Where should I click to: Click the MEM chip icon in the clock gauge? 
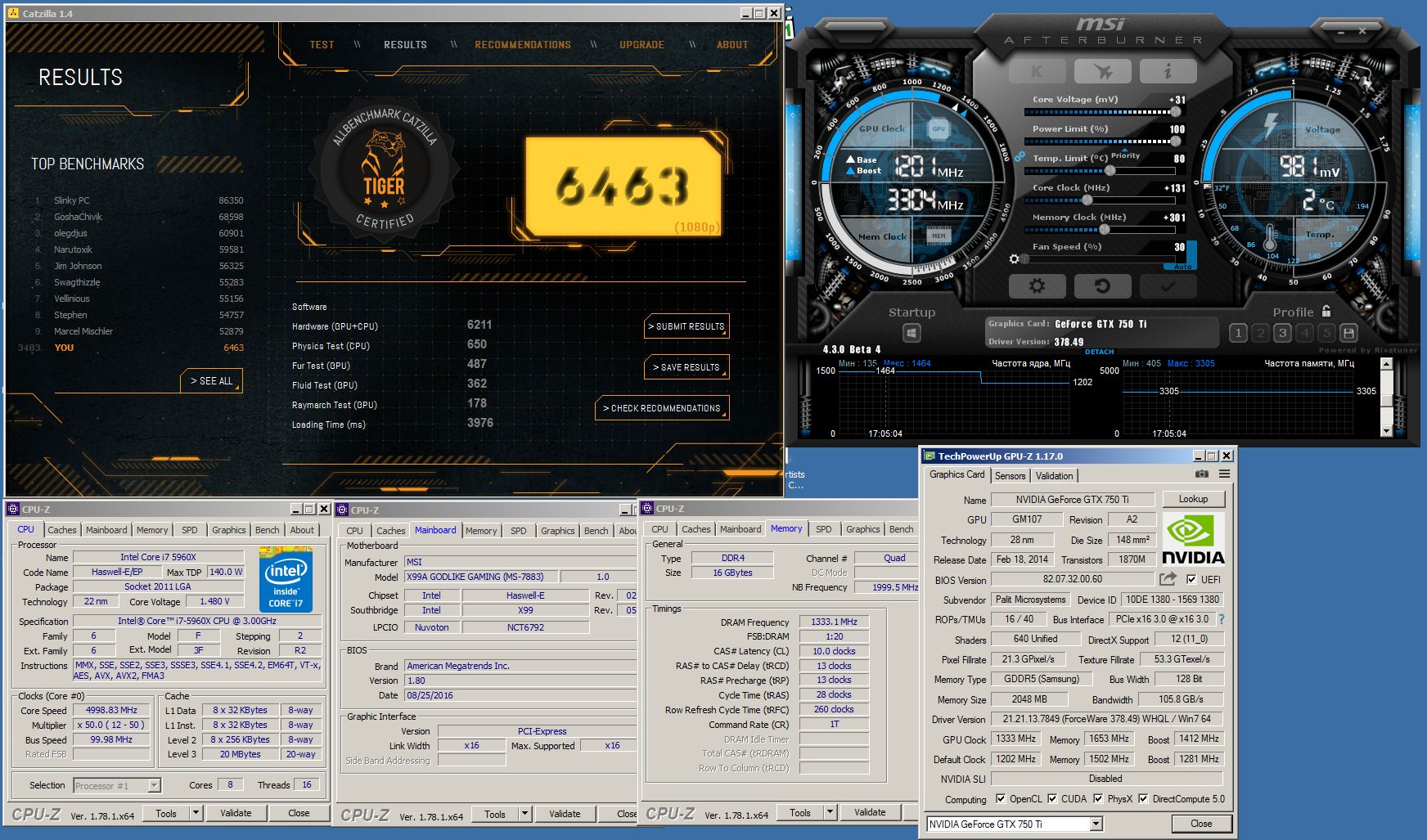pyautogui.click(x=939, y=236)
